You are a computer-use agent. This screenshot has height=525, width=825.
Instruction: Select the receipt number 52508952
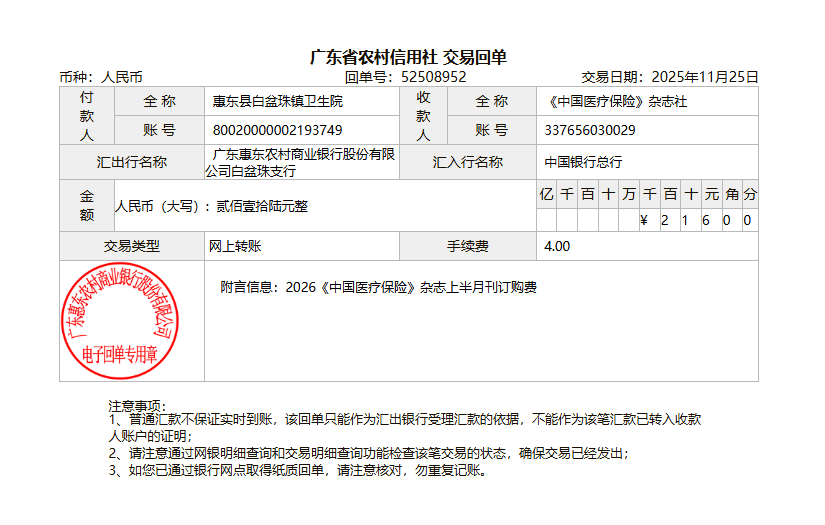[433, 77]
